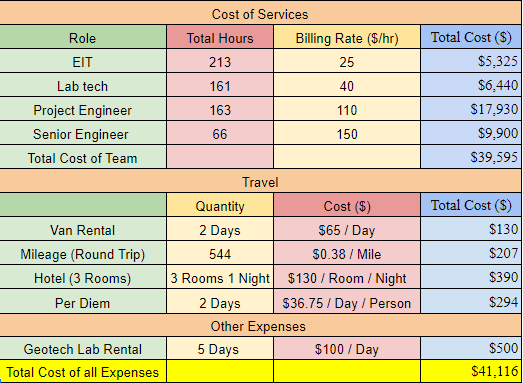
Task: Click the $100 / Day cost cell
Action: [347, 348]
